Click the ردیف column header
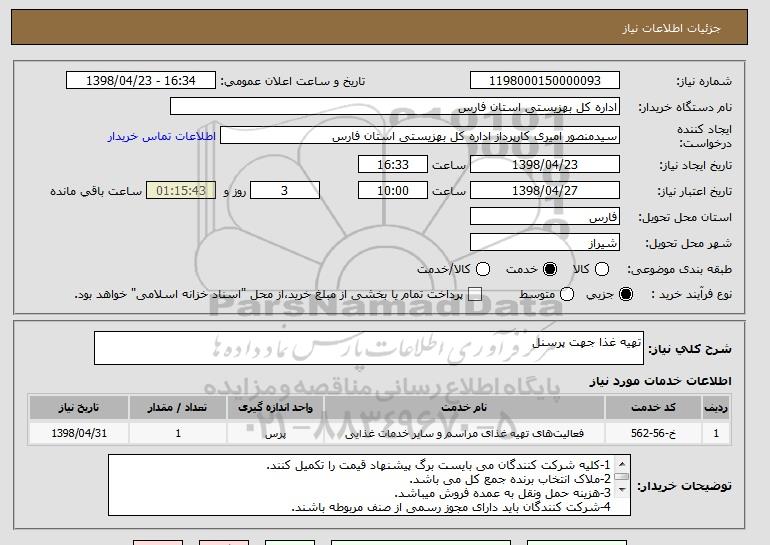The width and height of the screenshot is (770, 545). pyautogui.click(x=716, y=408)
